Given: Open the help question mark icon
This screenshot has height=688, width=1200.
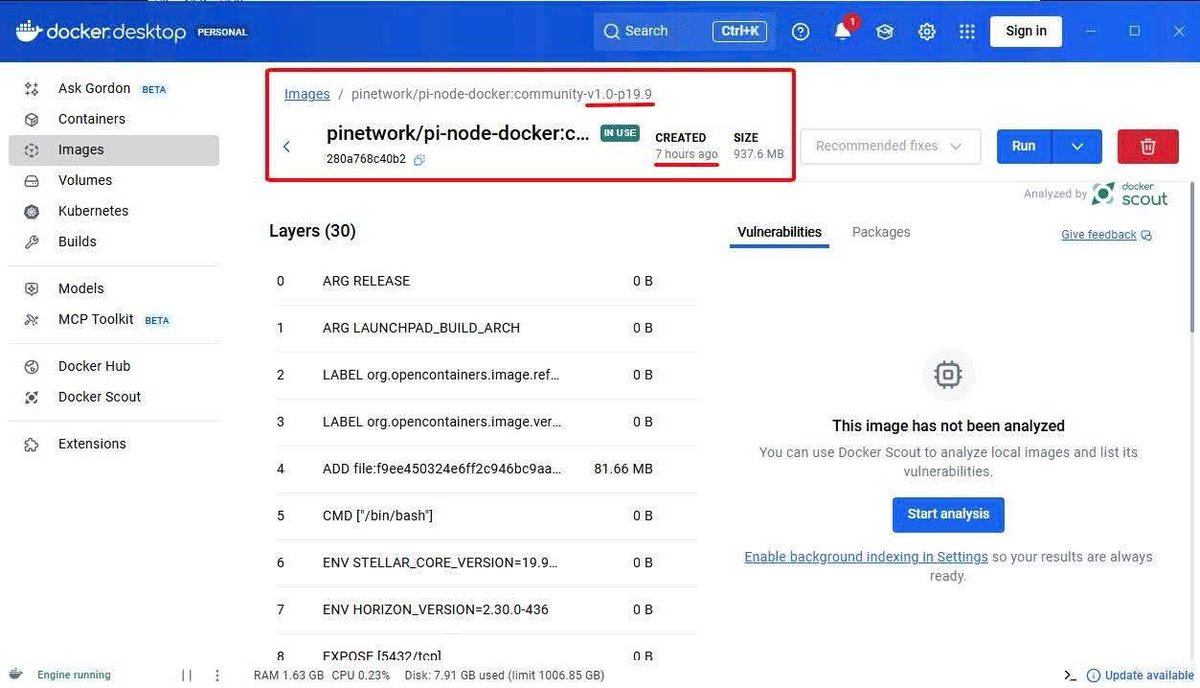Looking at the screenshot, I should click(800, 32).
